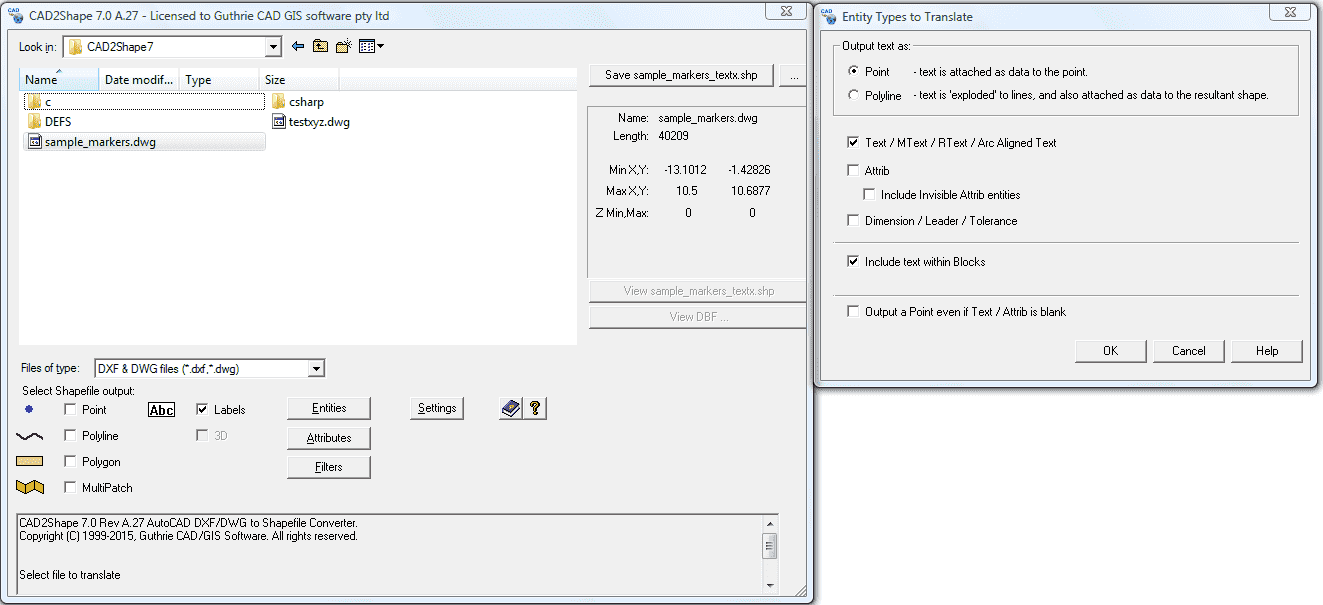Viewport: 1323px width, 605px height.
Task: Sort by the Name column header
Action: coord(59,80)
